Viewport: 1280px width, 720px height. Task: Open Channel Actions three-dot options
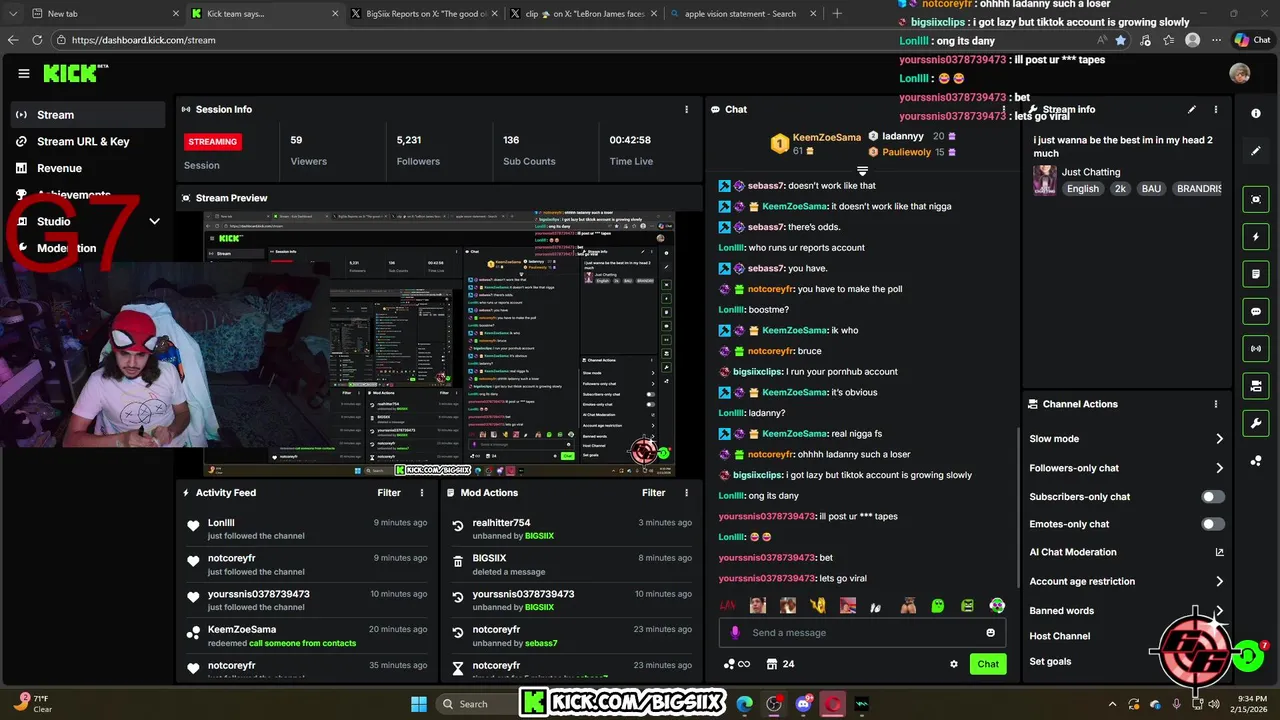coord(1216,404)
